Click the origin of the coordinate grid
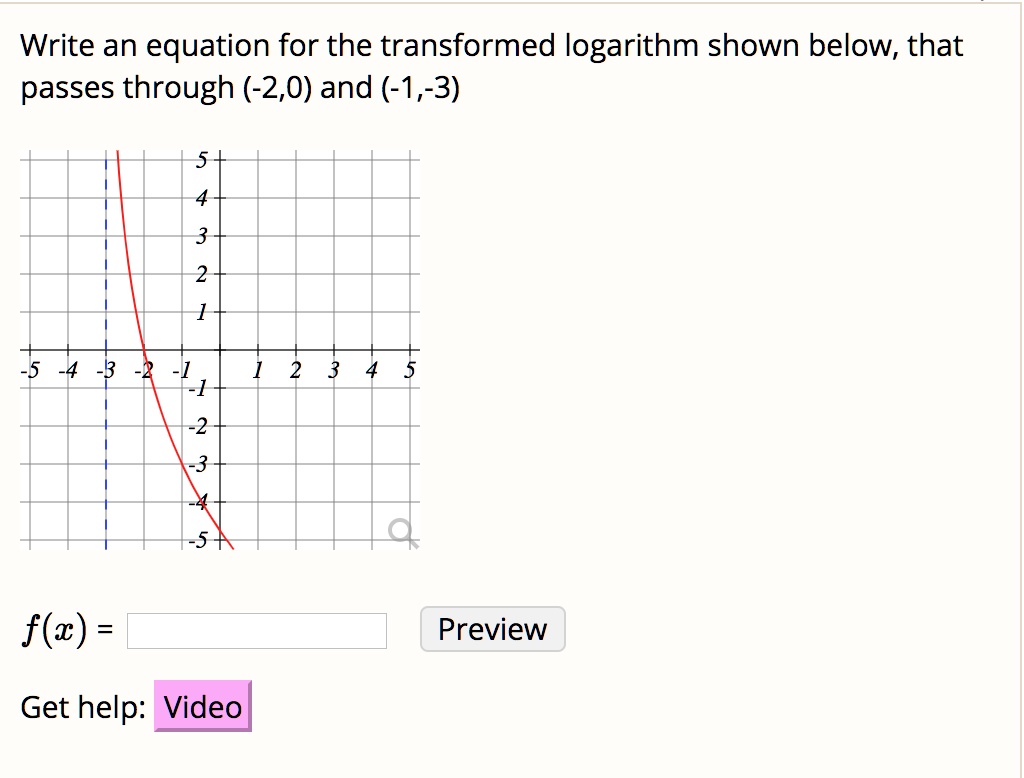Screen dimensions: 1024x778 [218, 352]
